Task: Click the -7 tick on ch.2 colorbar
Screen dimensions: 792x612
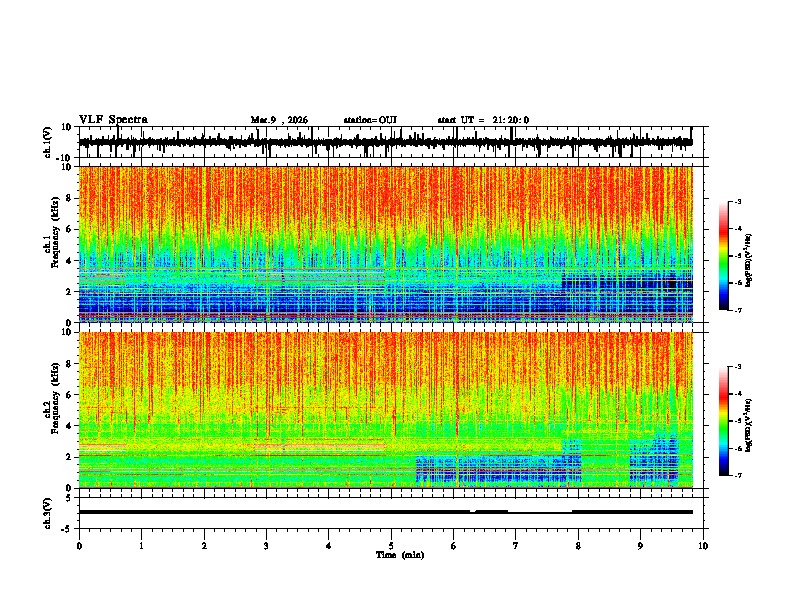Action: [738, 476]
